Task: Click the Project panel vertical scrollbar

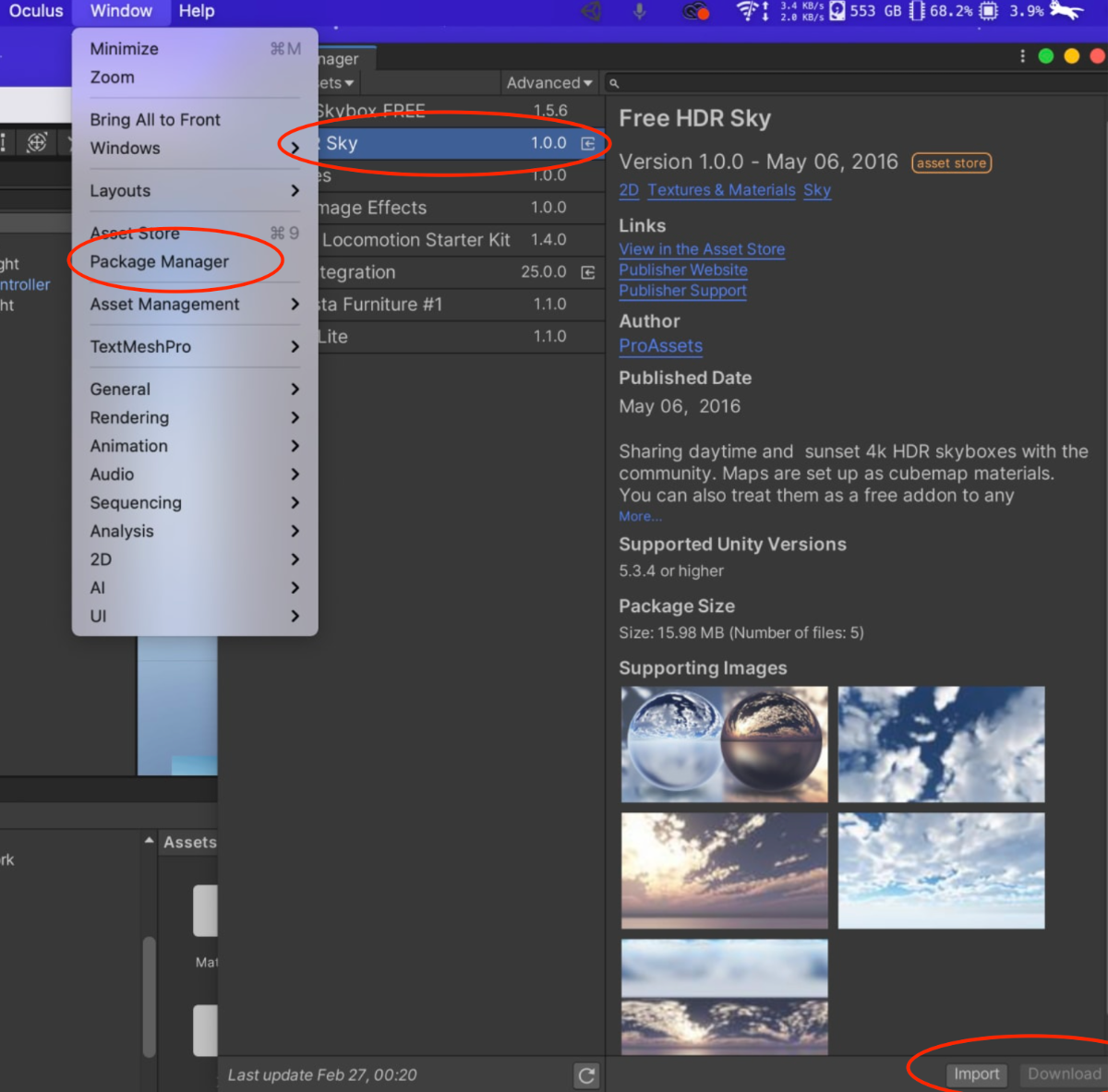Action: (149, 997)
